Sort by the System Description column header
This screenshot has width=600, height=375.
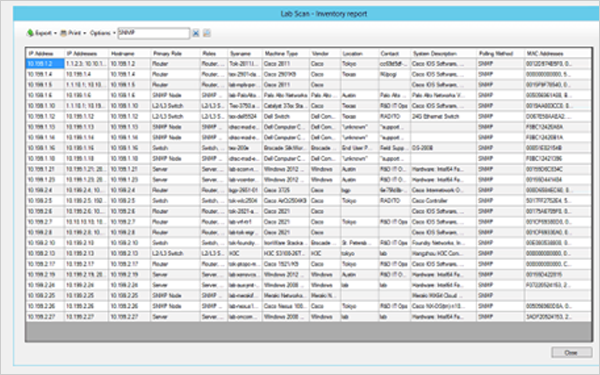pos(443,54)
